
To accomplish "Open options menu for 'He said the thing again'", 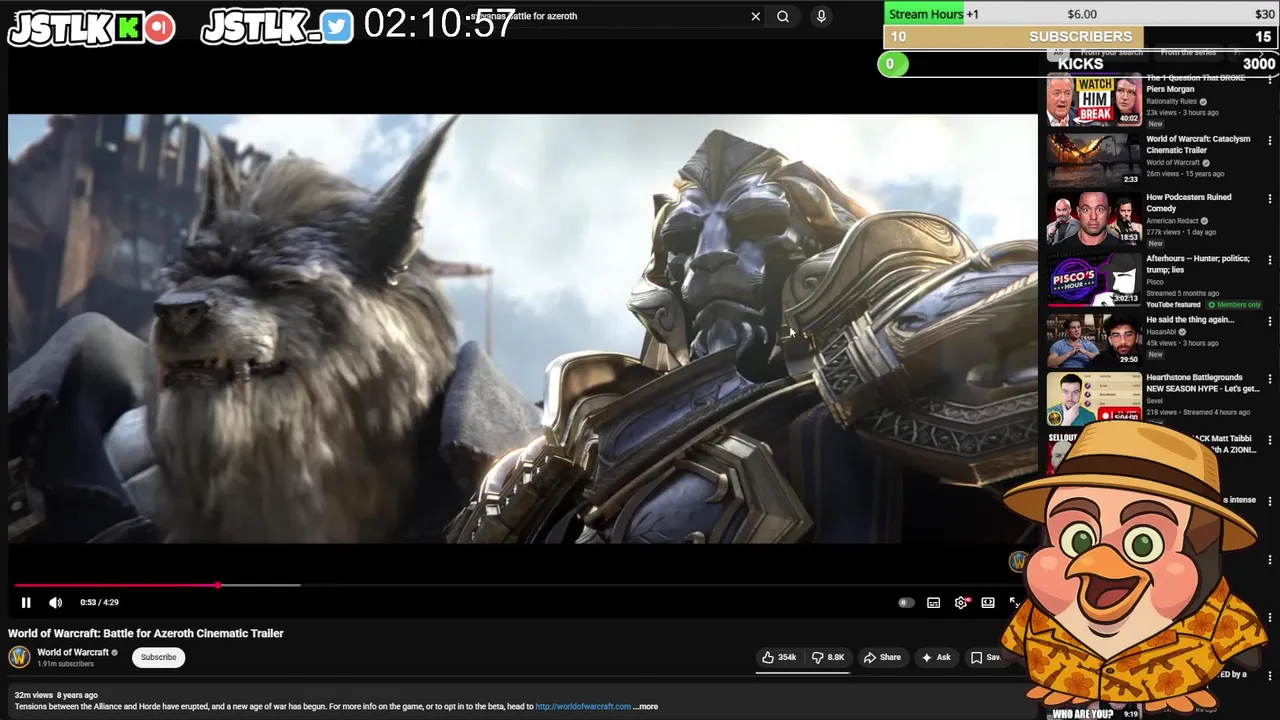I will pyautogui.click(x=1270, y=321).
